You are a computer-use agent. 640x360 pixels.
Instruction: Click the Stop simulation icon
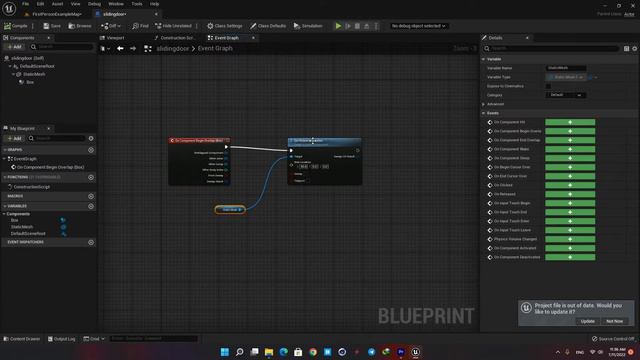click(x=357, y=26)
